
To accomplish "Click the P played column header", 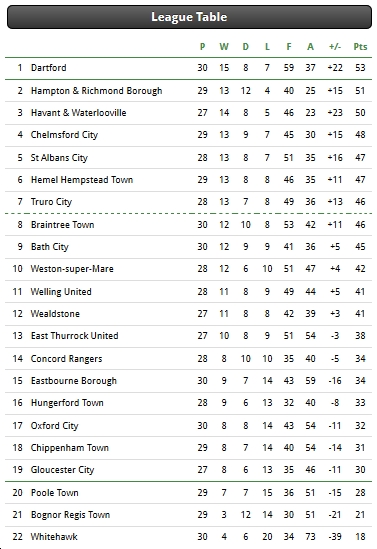I will pos(202,47).
